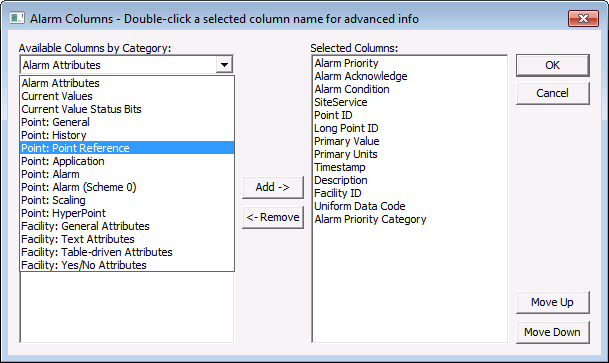
Task: Select Point: HyperPoint category
Action: coord(127,213)
